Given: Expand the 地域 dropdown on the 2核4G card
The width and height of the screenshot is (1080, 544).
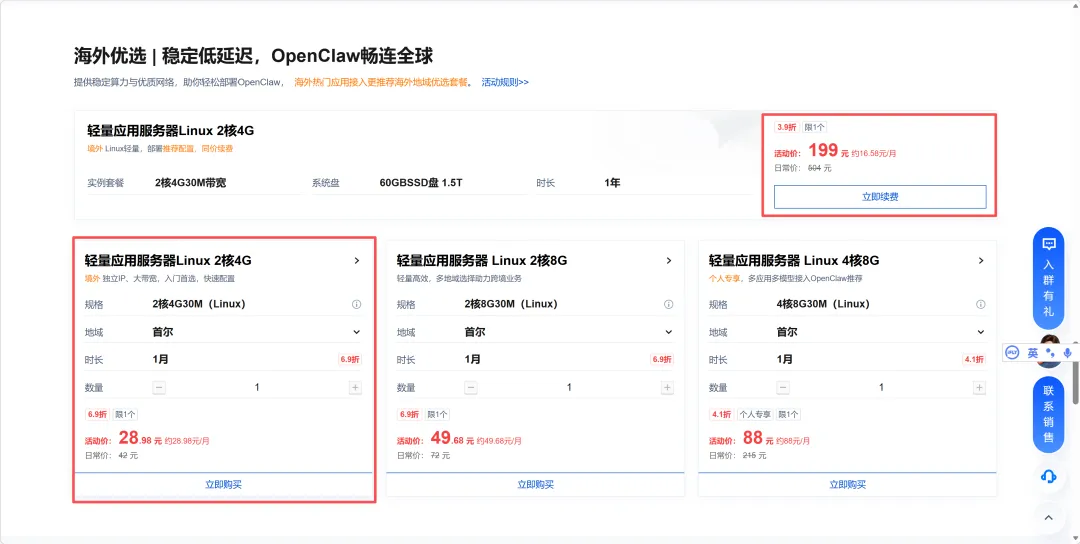Looking at the screenshot, I should 256,332.
